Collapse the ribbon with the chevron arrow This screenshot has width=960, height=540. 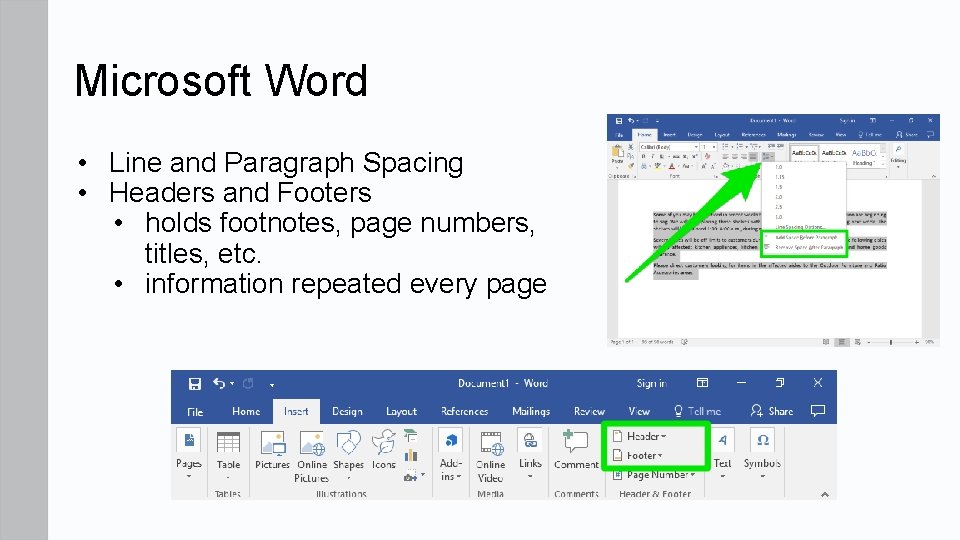click(x=825, y=494)
